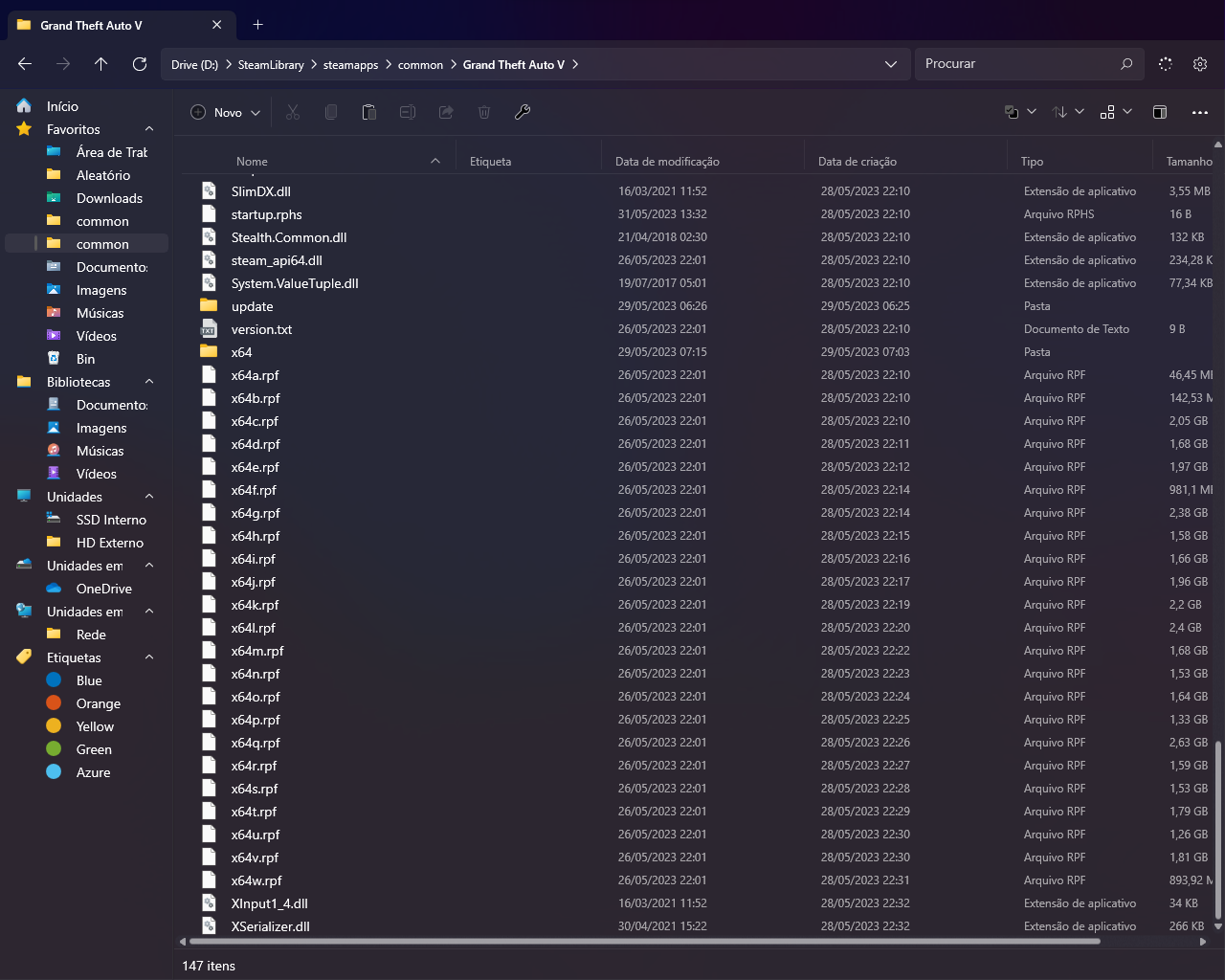
Task: Click the horizontal scrollbar at bottom
Action: point(643,941)
